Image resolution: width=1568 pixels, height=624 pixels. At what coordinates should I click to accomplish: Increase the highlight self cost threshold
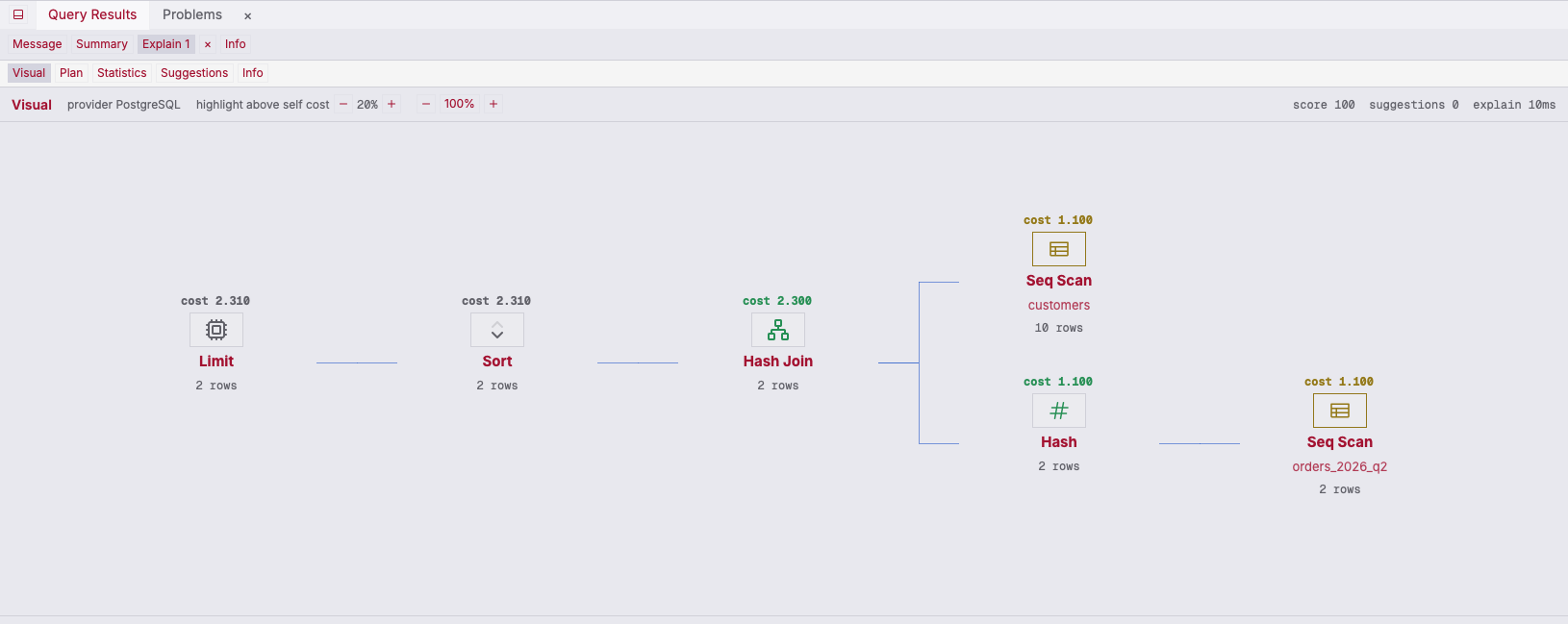pyautogui.click(x=392, y=104)
